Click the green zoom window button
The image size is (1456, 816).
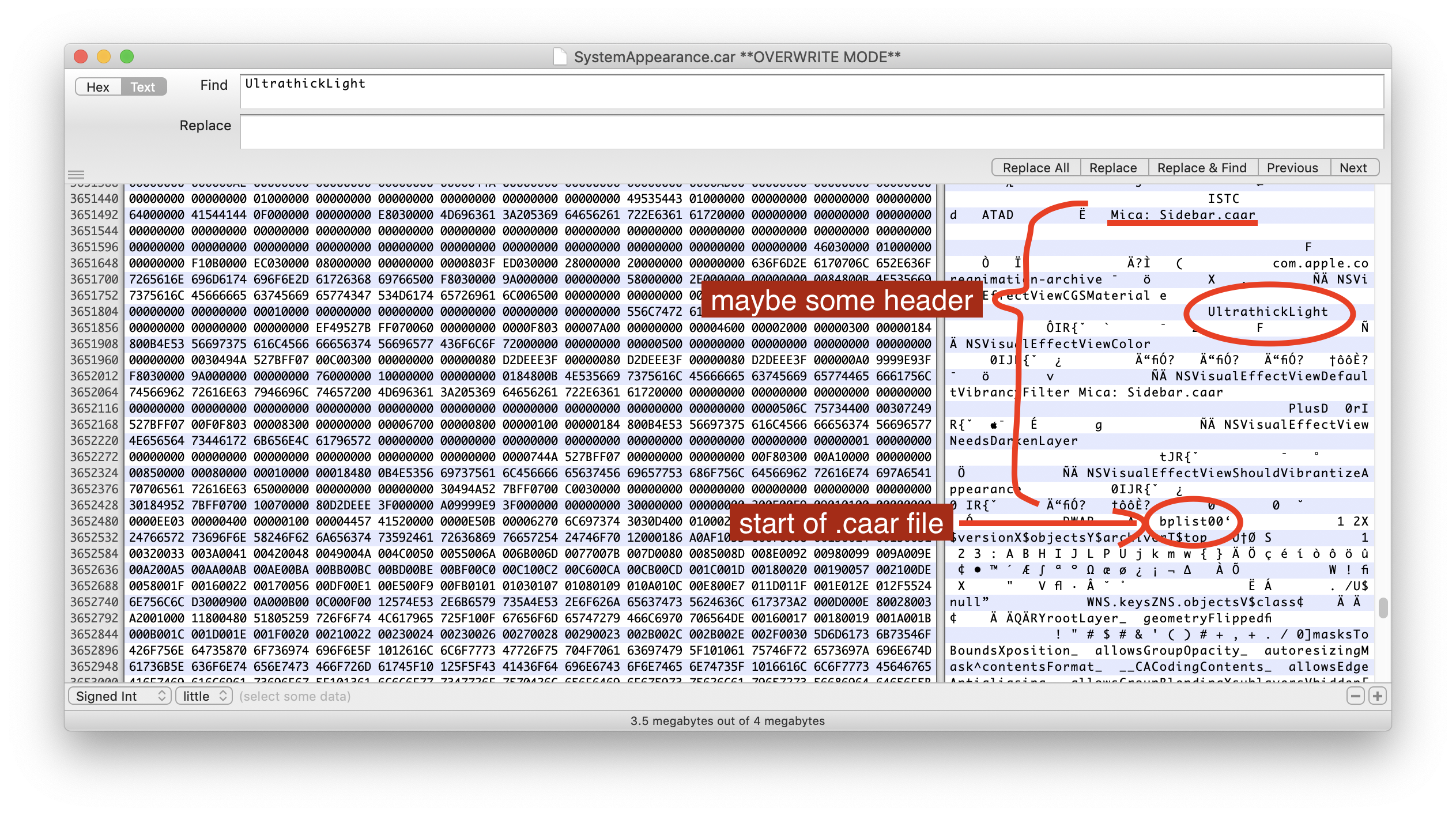[x=127, y=56]
